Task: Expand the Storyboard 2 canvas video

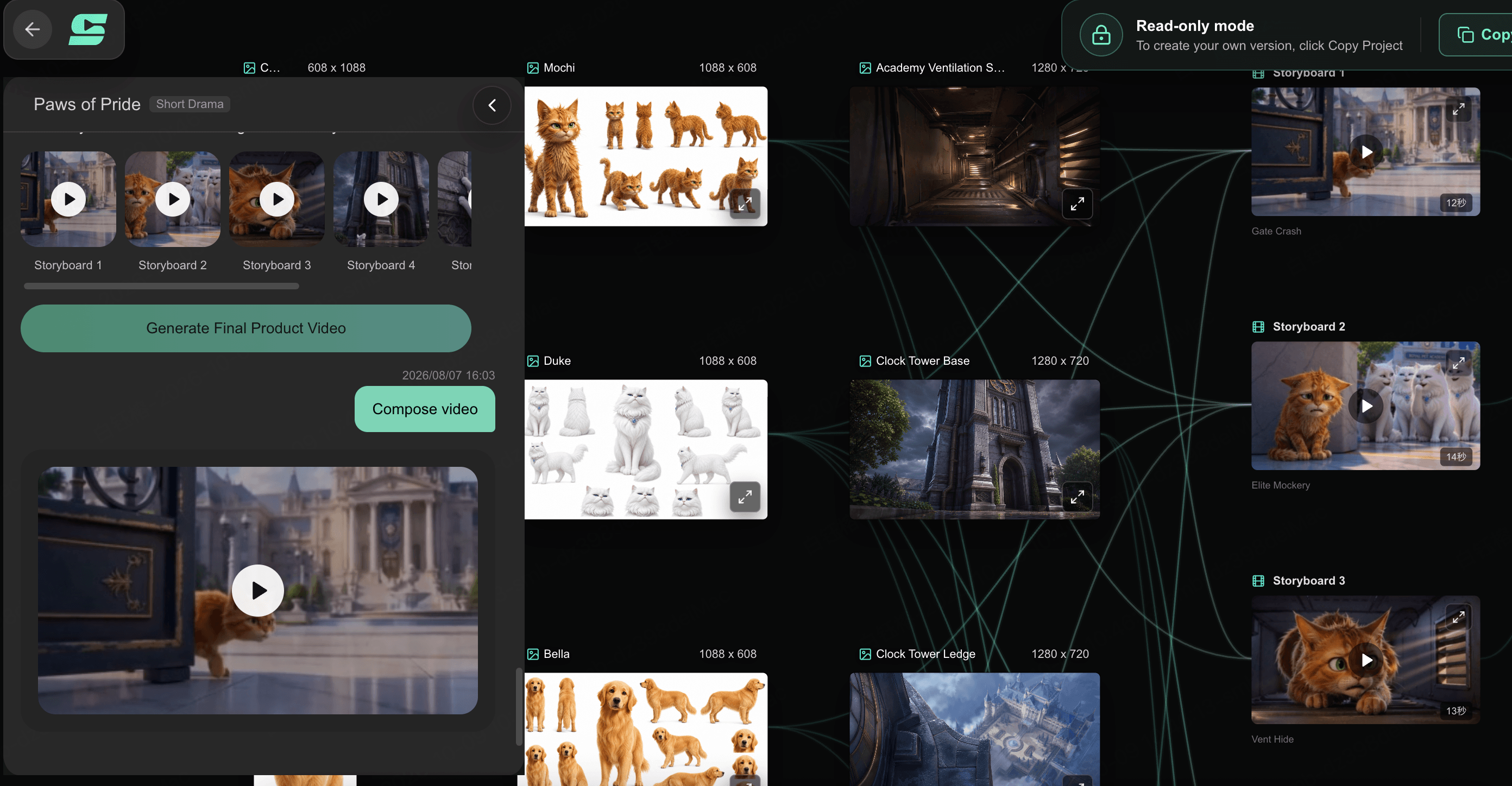Action: click(1459, 363)
